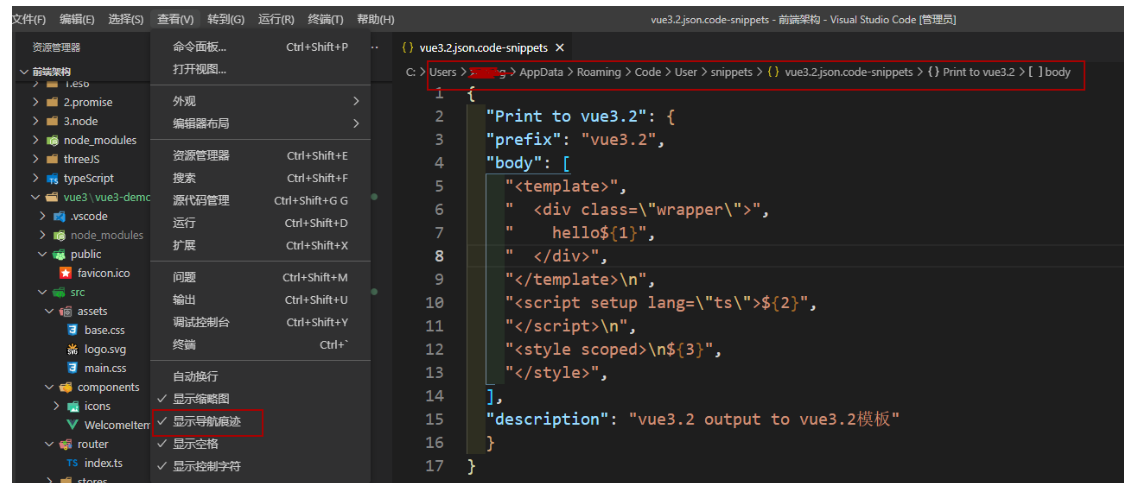Expand the .vscode folder chevron
1124x483 pixels.
tap(44, 216)
